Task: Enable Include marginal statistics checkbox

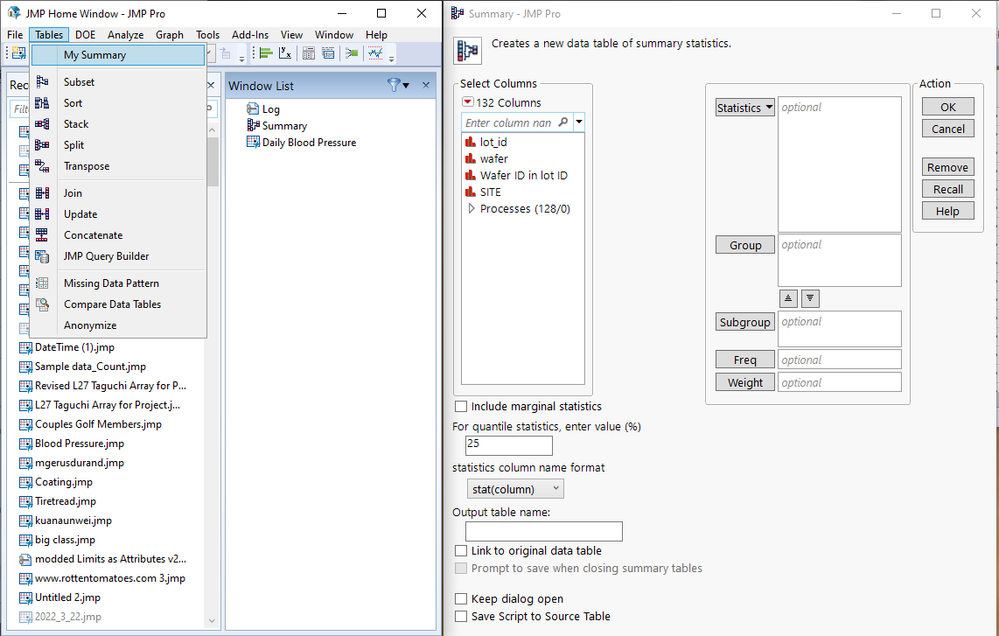Action: point(461,406)
